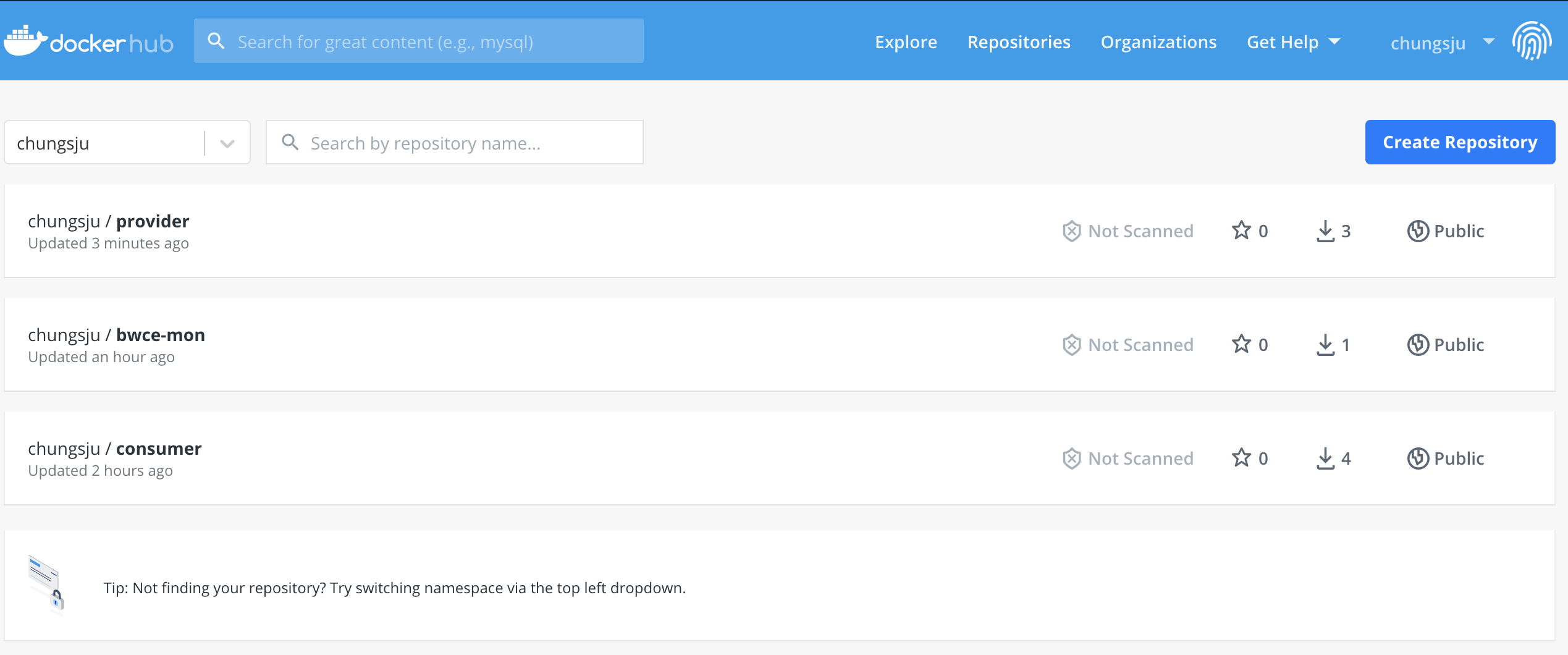The height and width of the screenshot is (655, 1568).
Task: Click the shield icon in bwce-mon row
Action: 1071,345
